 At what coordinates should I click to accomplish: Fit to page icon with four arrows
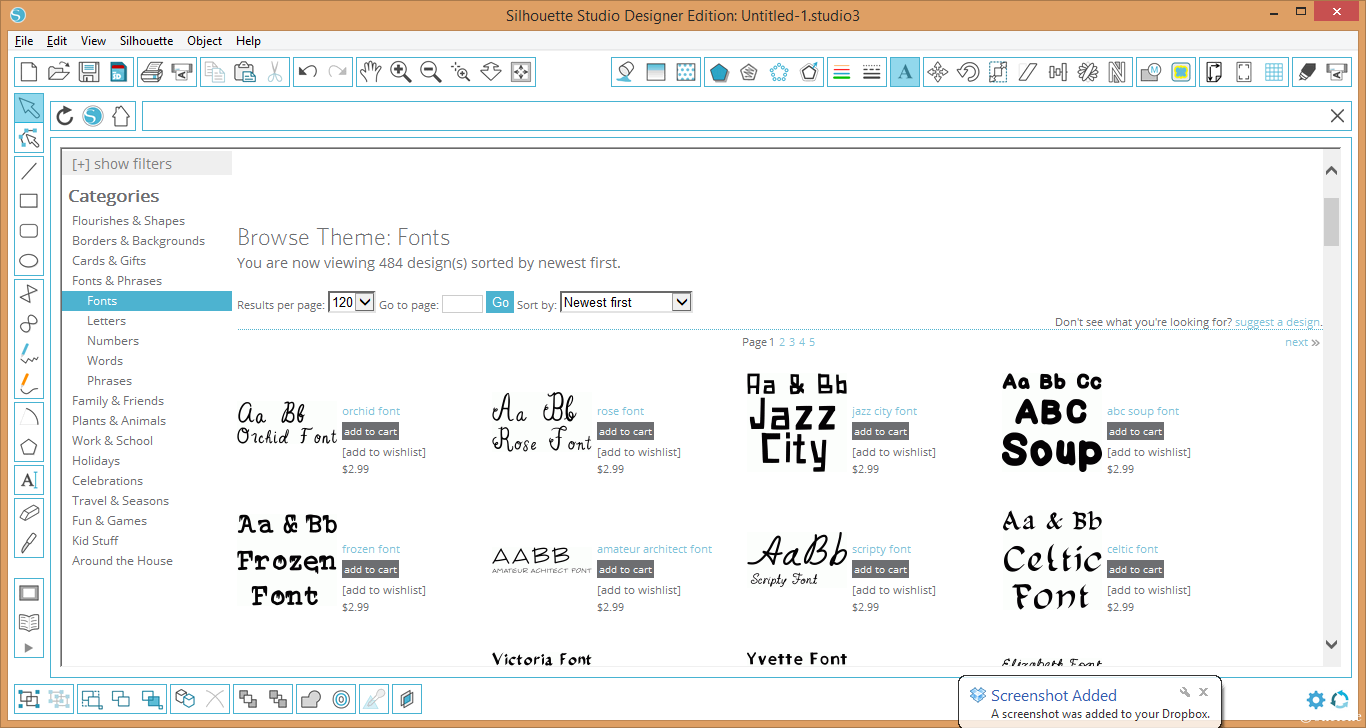coord(521,72)
